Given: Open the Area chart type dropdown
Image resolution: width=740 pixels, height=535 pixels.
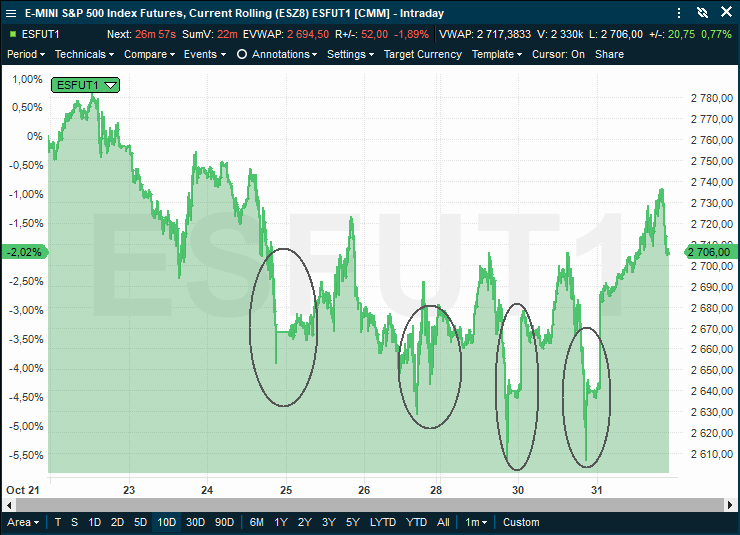Looking at the screenshot, I should pos(23,522).
